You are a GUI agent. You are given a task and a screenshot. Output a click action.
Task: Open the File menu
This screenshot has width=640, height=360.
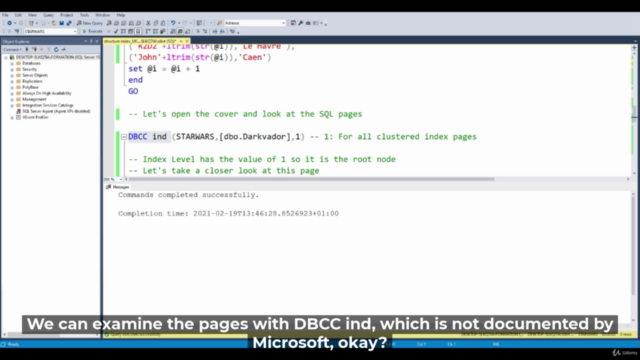(5, 15)
